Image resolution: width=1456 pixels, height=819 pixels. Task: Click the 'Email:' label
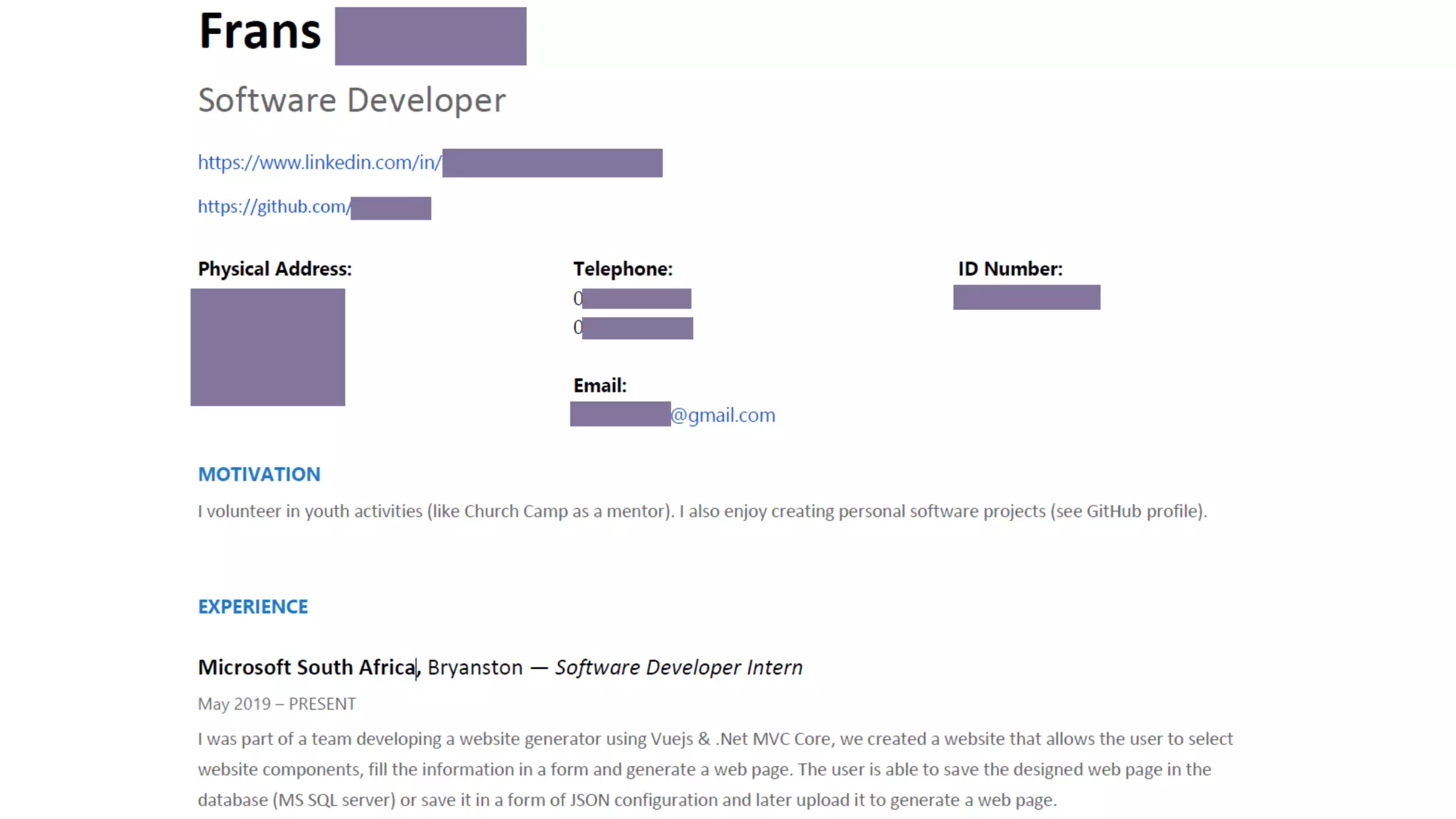600,386
